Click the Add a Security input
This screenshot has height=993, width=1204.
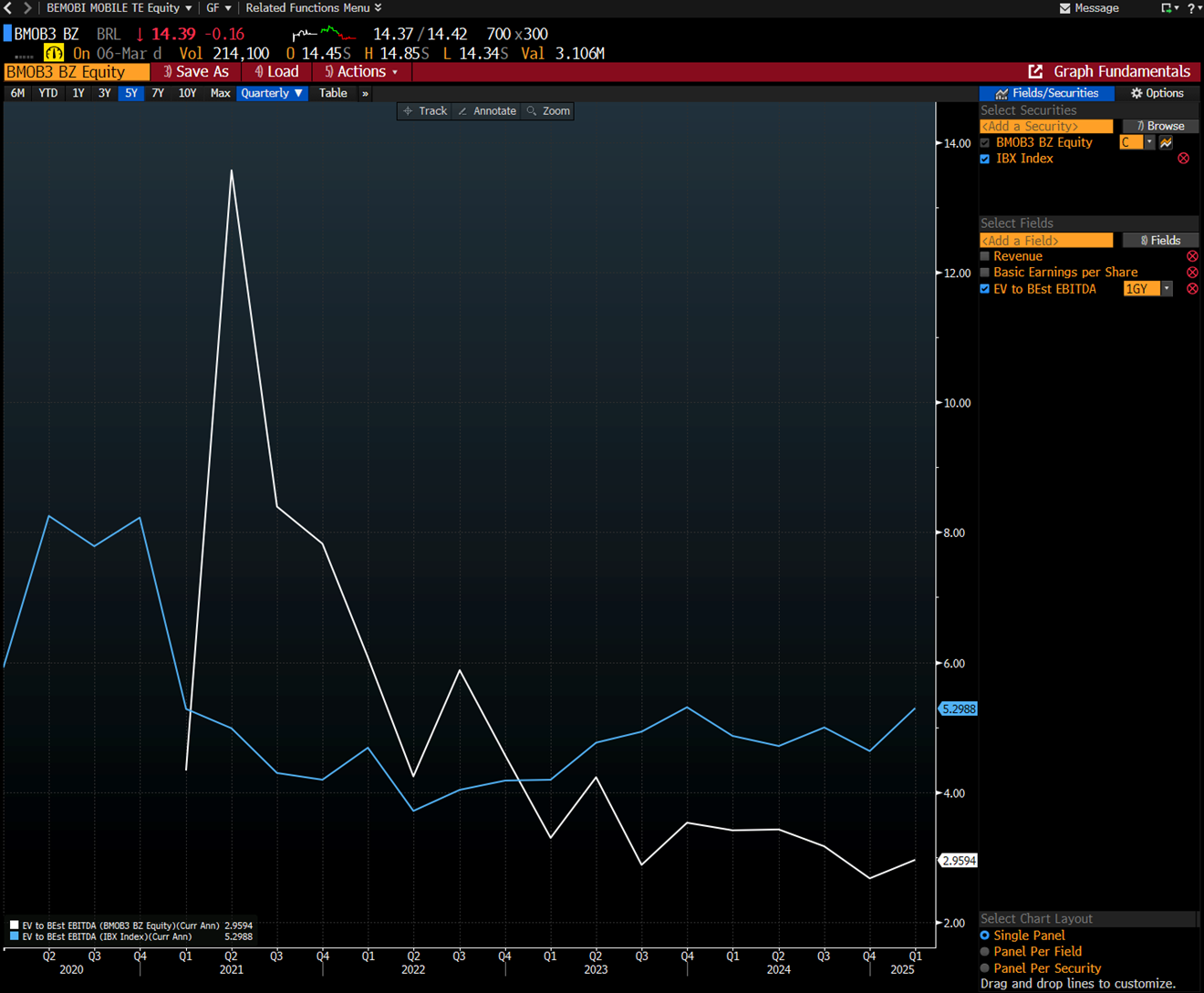(x=1046, y=126)
